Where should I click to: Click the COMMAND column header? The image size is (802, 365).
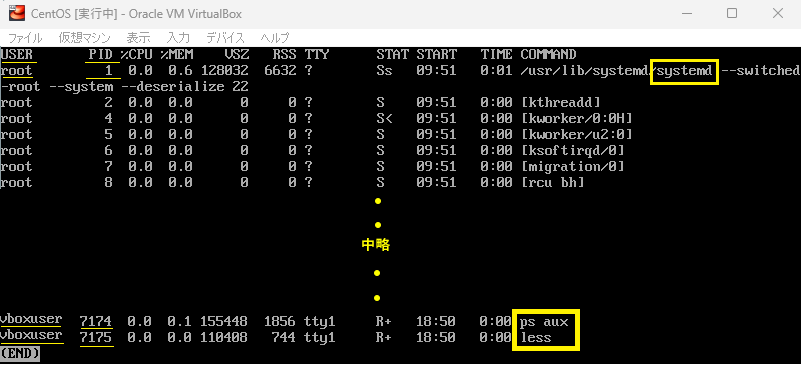coord(548,55)
